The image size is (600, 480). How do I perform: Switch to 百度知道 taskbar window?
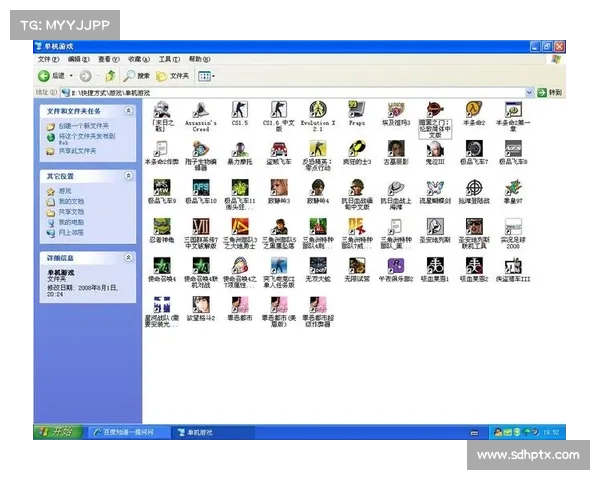coord(127,432)
